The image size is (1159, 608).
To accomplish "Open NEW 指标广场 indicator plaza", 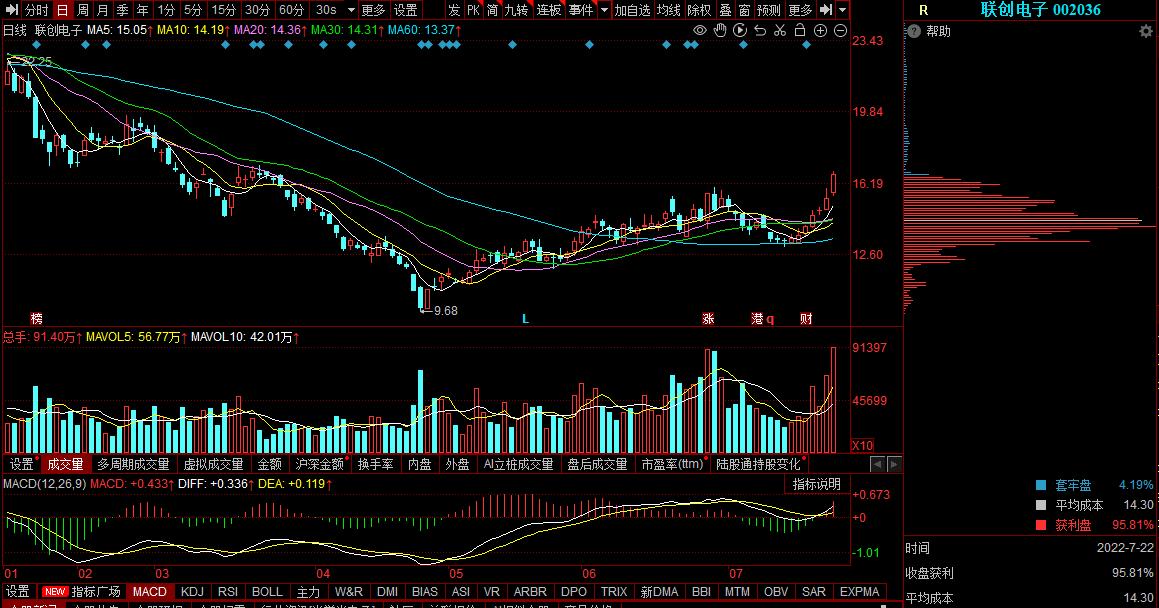I will click(81, 592).
